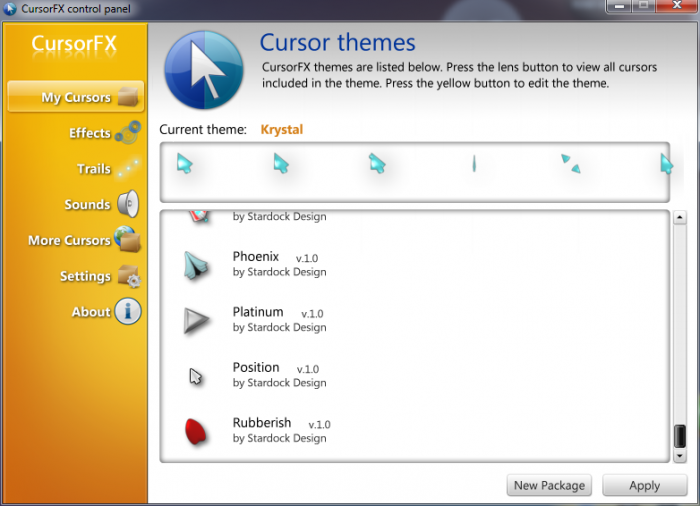Click the More Cursors globe box icon
This screenshot has height=506, width=700.
[128, 239]
